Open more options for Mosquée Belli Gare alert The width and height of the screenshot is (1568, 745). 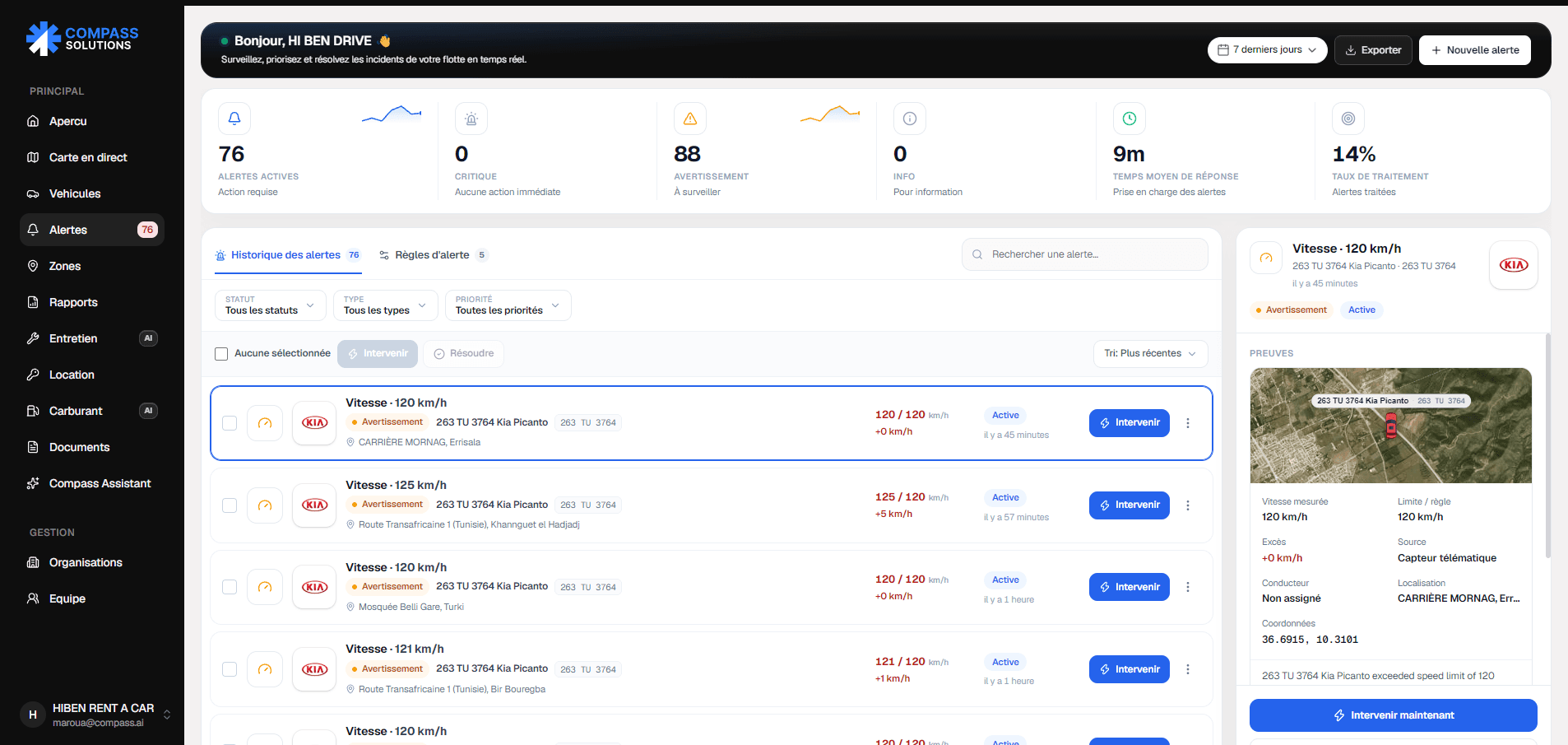click(1188, 587)
